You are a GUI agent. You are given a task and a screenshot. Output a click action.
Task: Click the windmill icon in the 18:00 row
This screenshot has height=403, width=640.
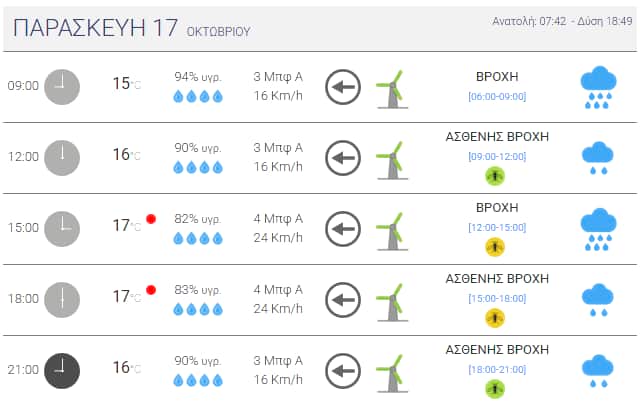391,298
